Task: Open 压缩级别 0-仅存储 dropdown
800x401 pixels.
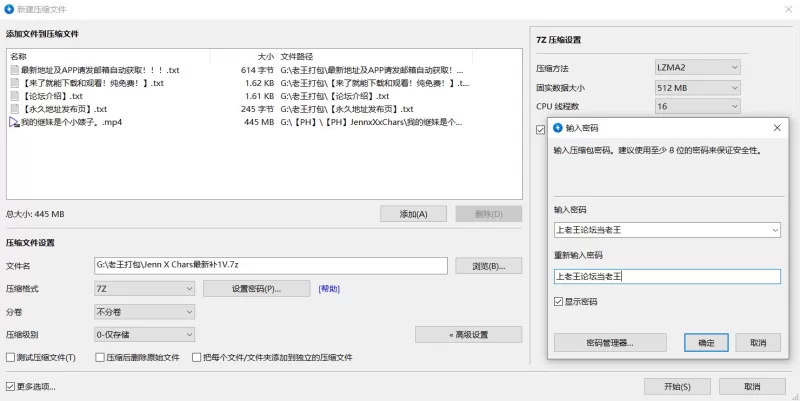Action: click(144, 335)
